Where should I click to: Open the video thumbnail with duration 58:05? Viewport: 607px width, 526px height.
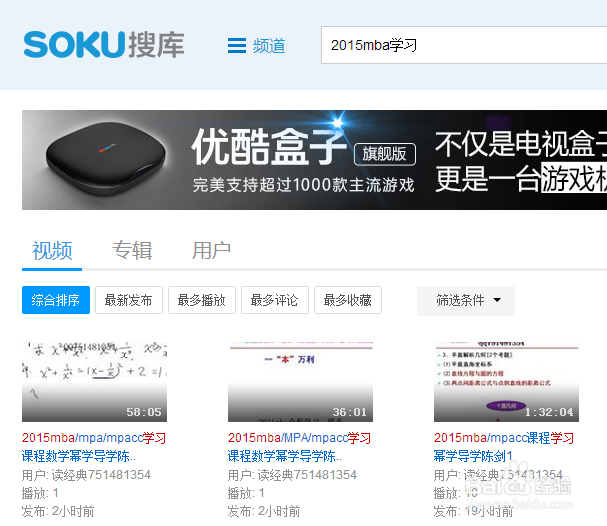coord(94,382)
